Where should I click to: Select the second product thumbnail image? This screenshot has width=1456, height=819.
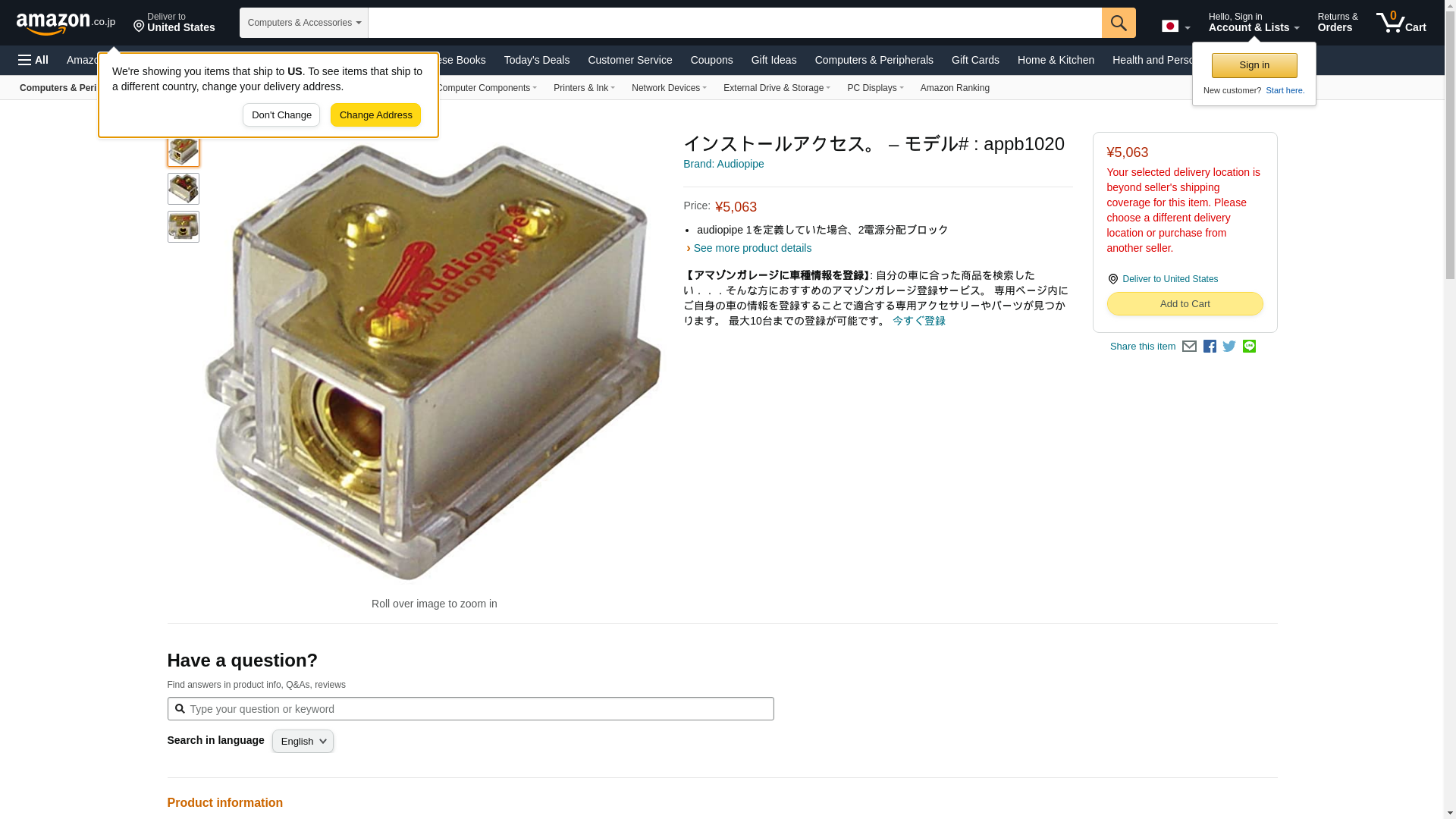(184, 189)
